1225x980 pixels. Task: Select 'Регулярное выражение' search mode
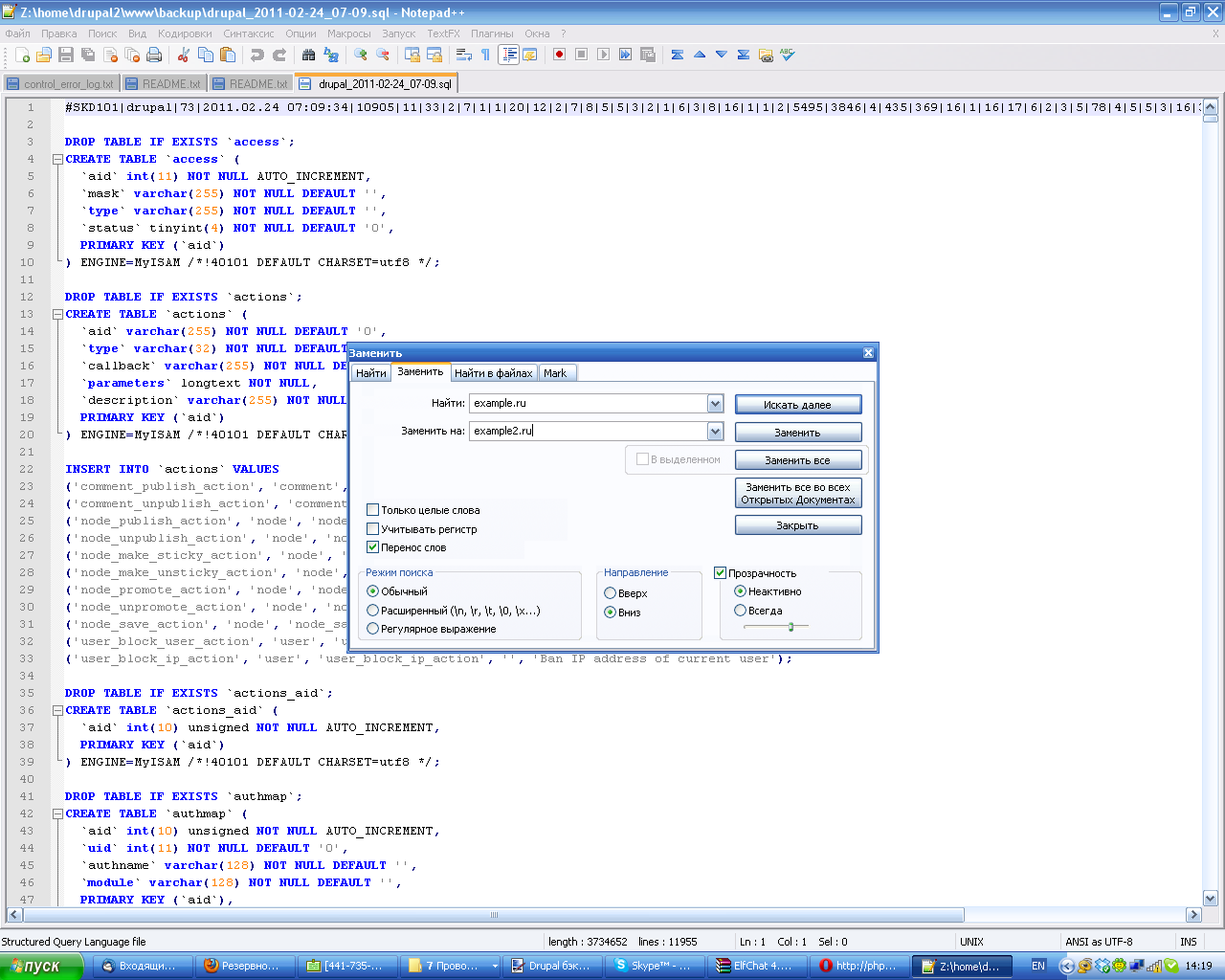(x=373, y=629)
